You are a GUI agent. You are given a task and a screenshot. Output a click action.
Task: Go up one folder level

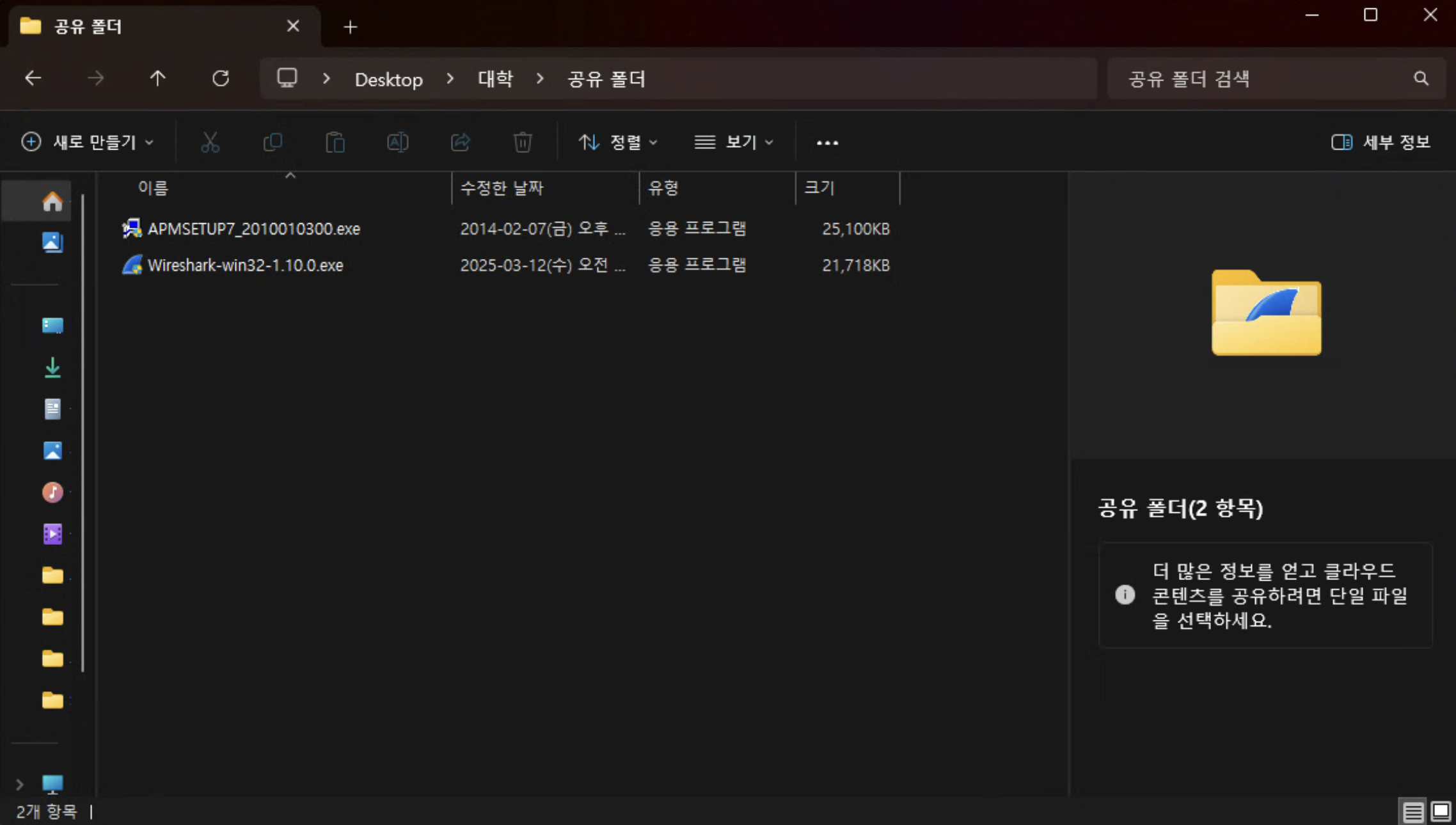click(x=157, y=79)
